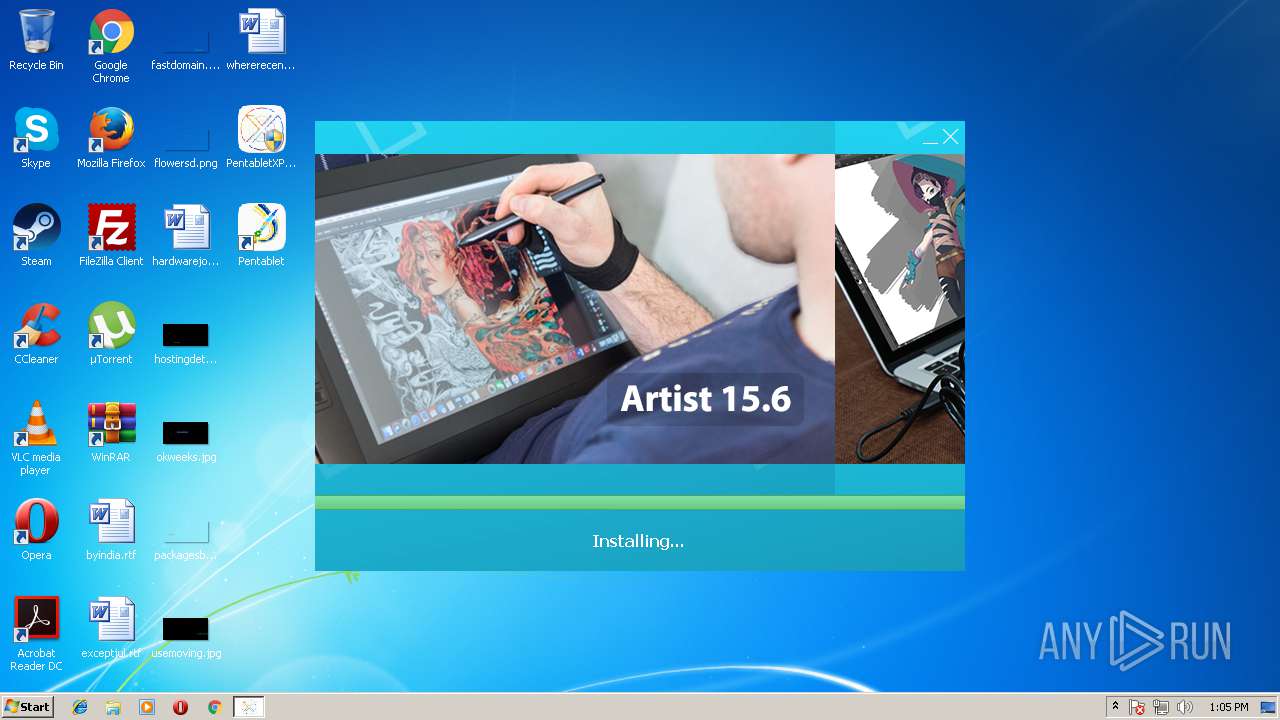The width and height of the screenshot is (1280, 720).
Task: Open the Windows Start menu
Action: [x=27, y=707]
